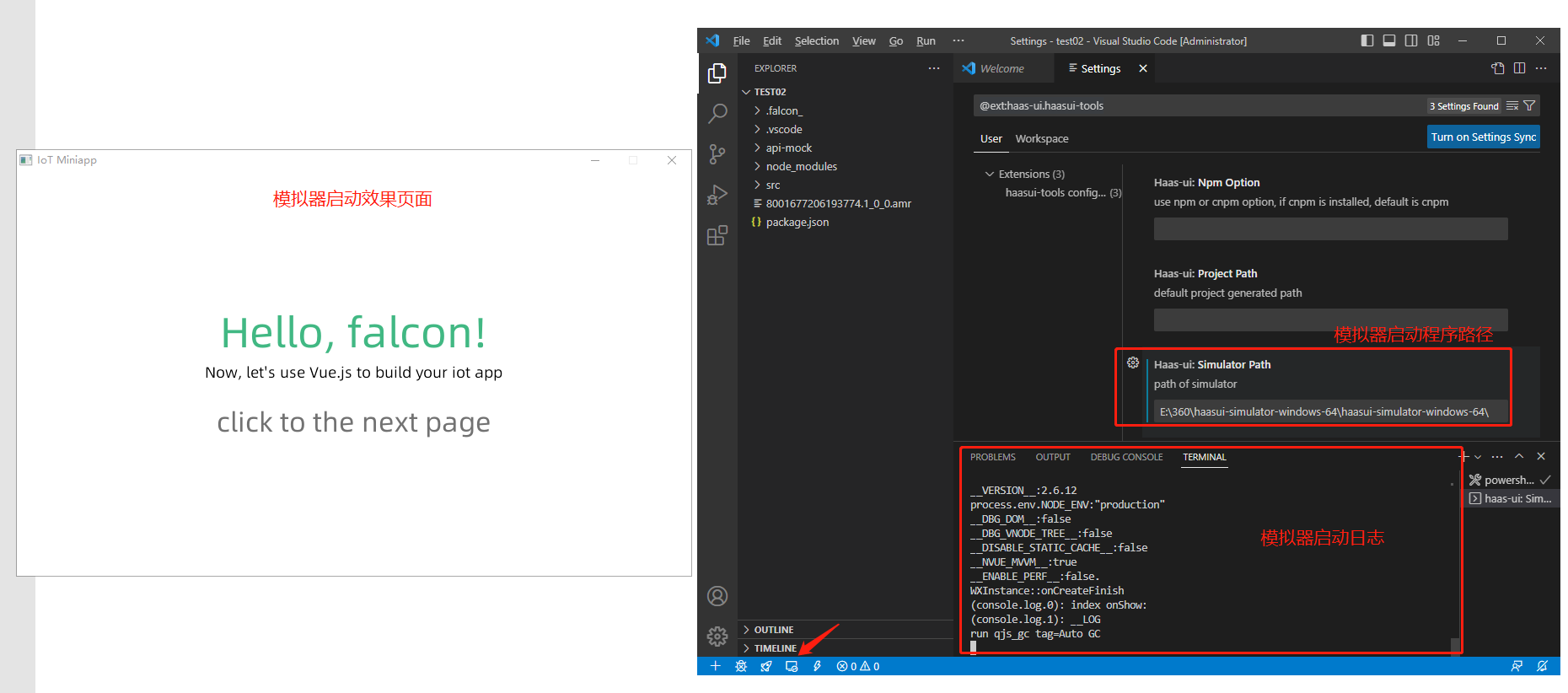
Task: Click the Project Path input field
Action: pyautogui.click(x=1331, y=320)
